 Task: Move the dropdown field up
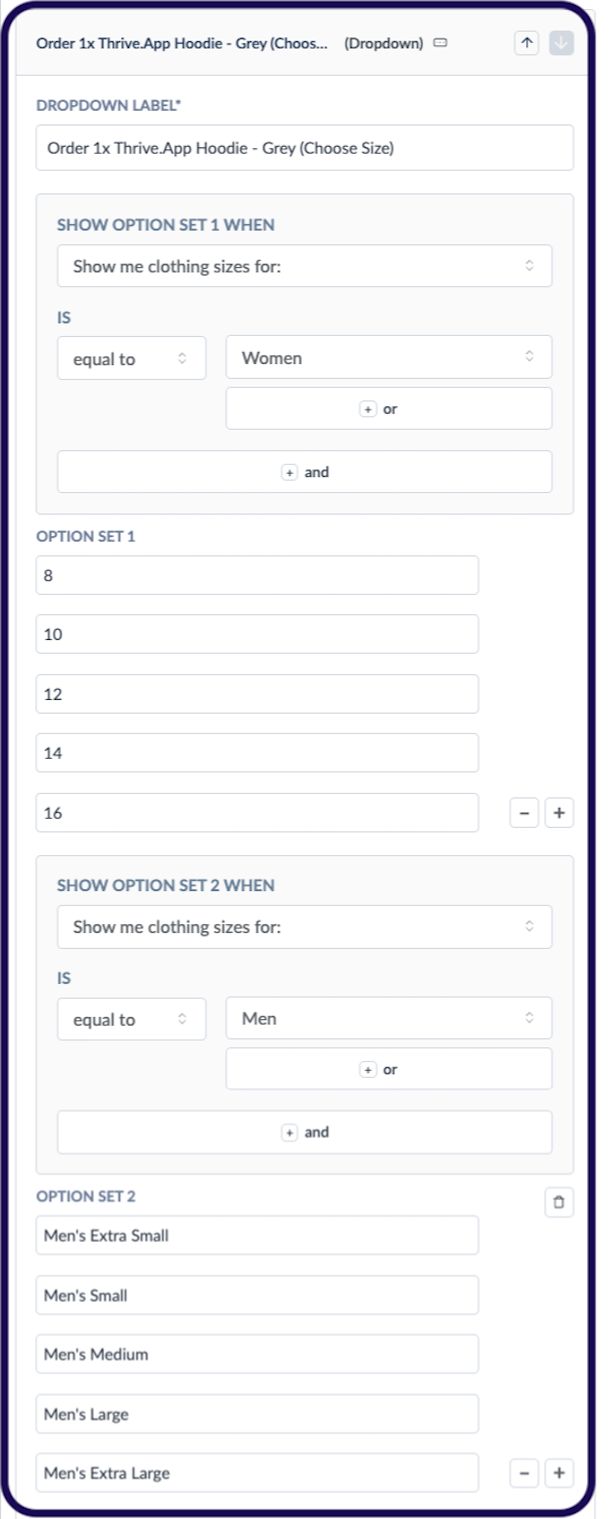pyautogui.click(x=527, y=43)
